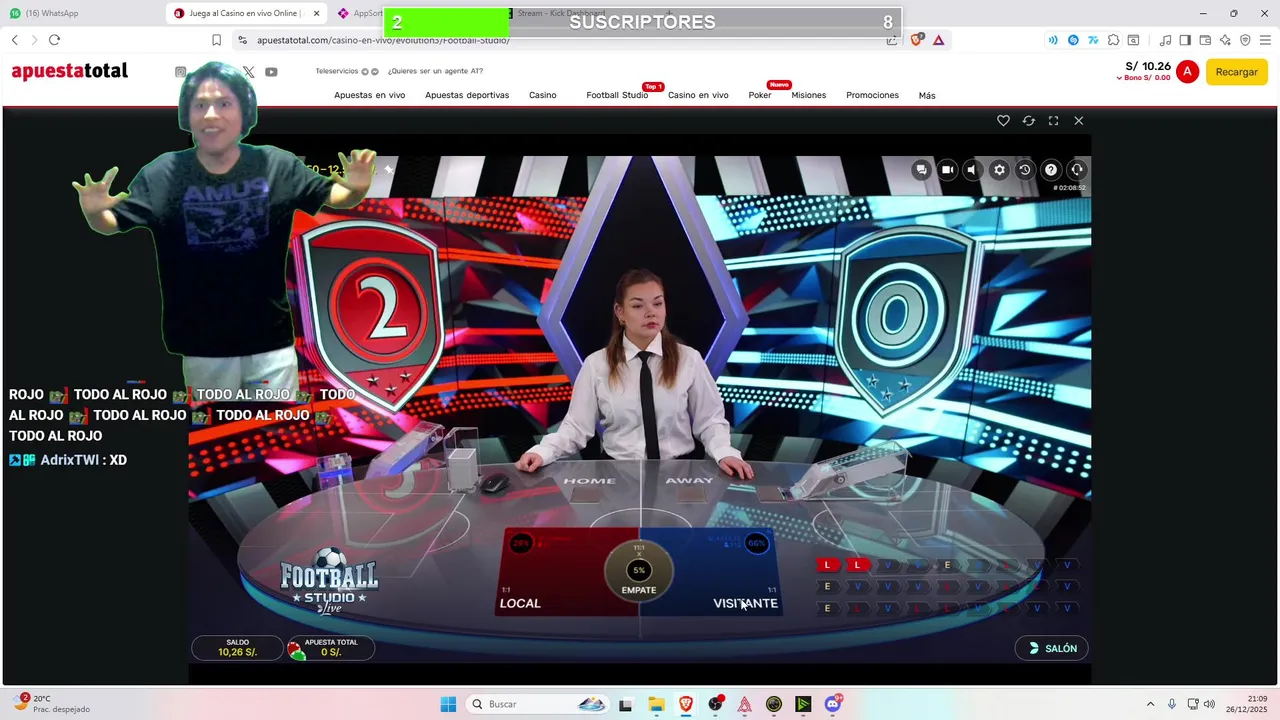The image size is (1280, 720).
Task: Open Apuestas deportivas menu
Action: point(467,95)
